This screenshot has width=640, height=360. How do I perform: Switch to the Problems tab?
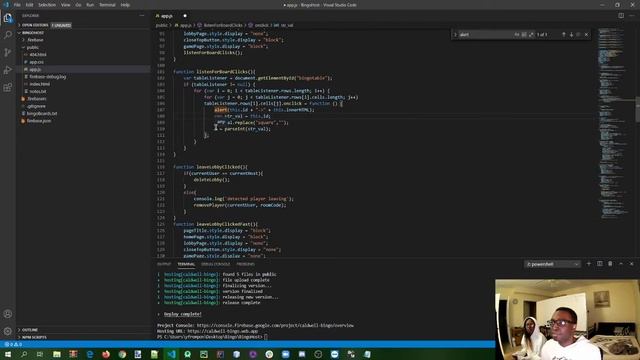click(x=245, y=264)
